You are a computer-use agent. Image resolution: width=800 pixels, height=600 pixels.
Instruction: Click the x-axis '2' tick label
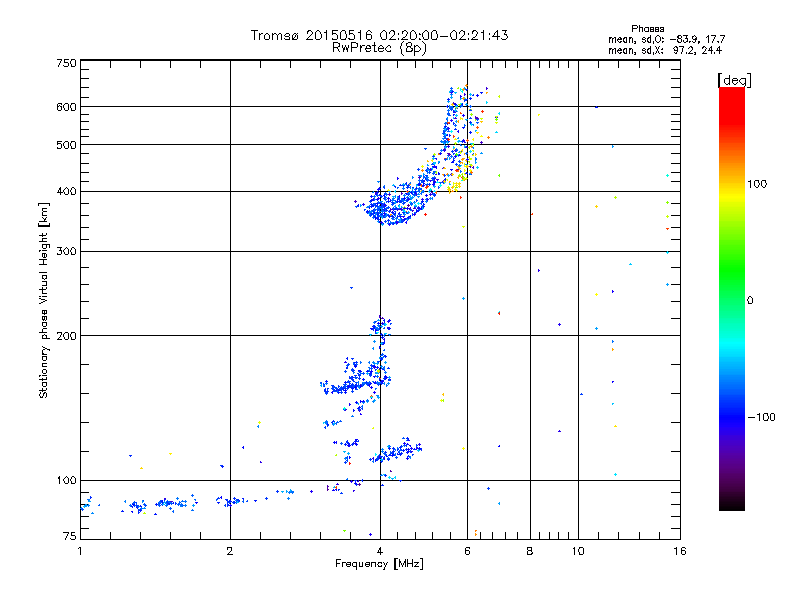pos(230,551)
